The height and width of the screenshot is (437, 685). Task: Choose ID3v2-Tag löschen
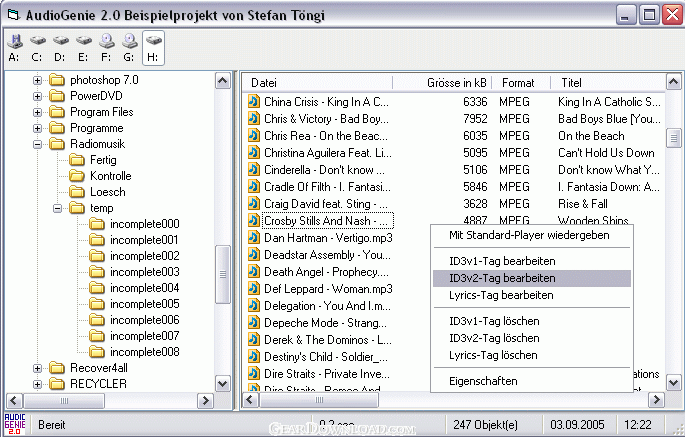point(532,338)
